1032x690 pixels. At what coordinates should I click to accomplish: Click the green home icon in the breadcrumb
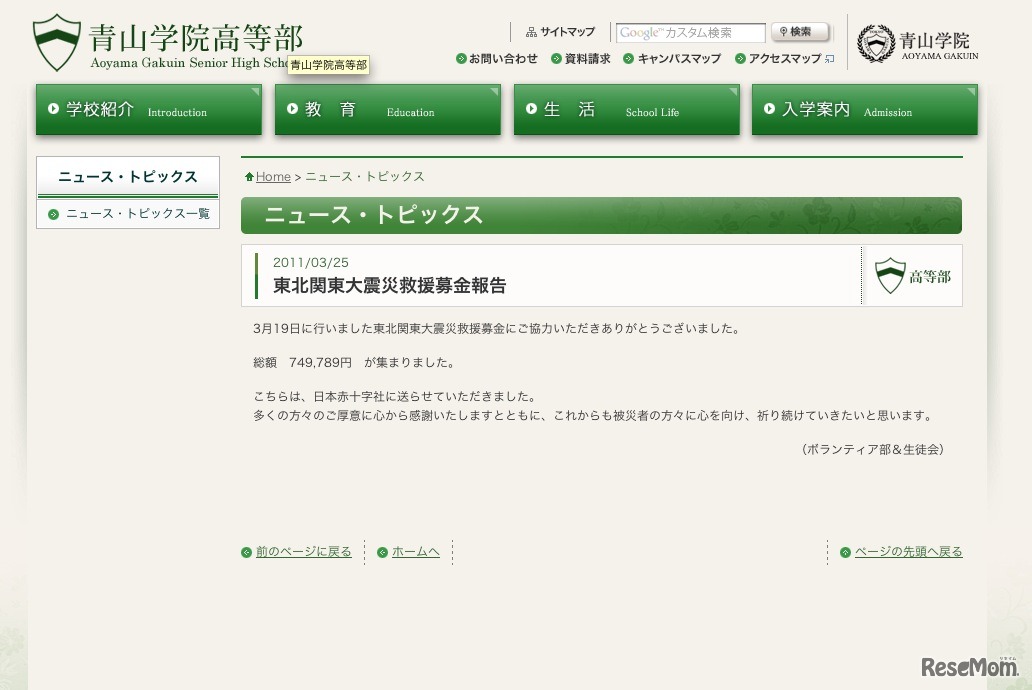[x=249, y=177]
